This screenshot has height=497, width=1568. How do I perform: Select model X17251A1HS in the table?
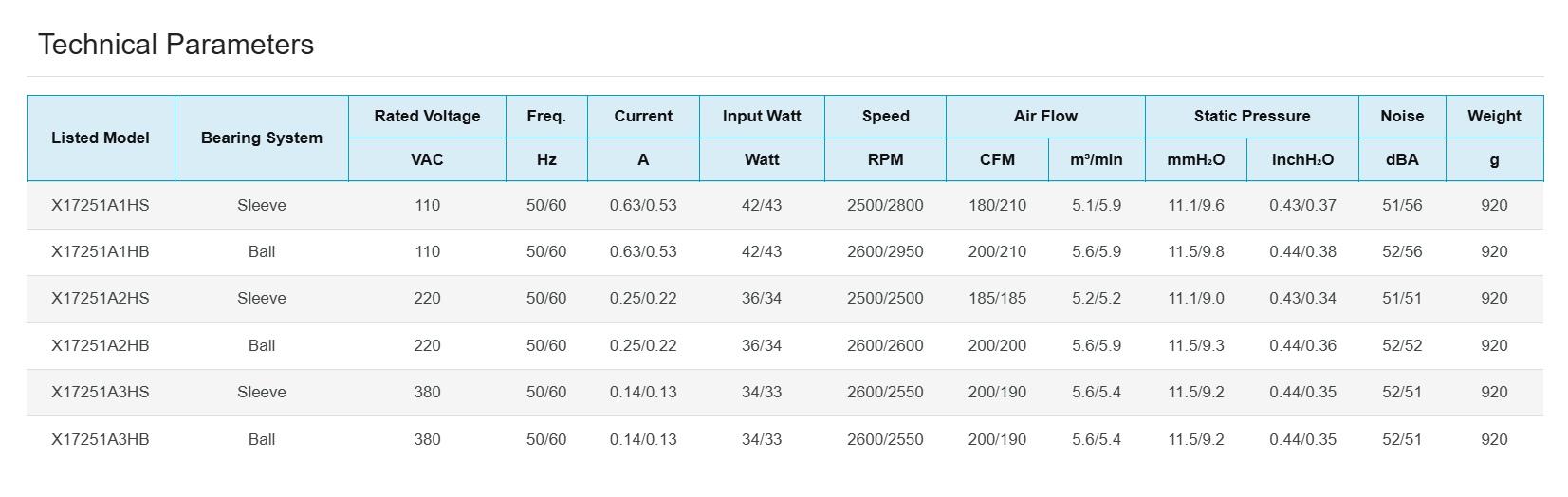[x=101, y=205]
